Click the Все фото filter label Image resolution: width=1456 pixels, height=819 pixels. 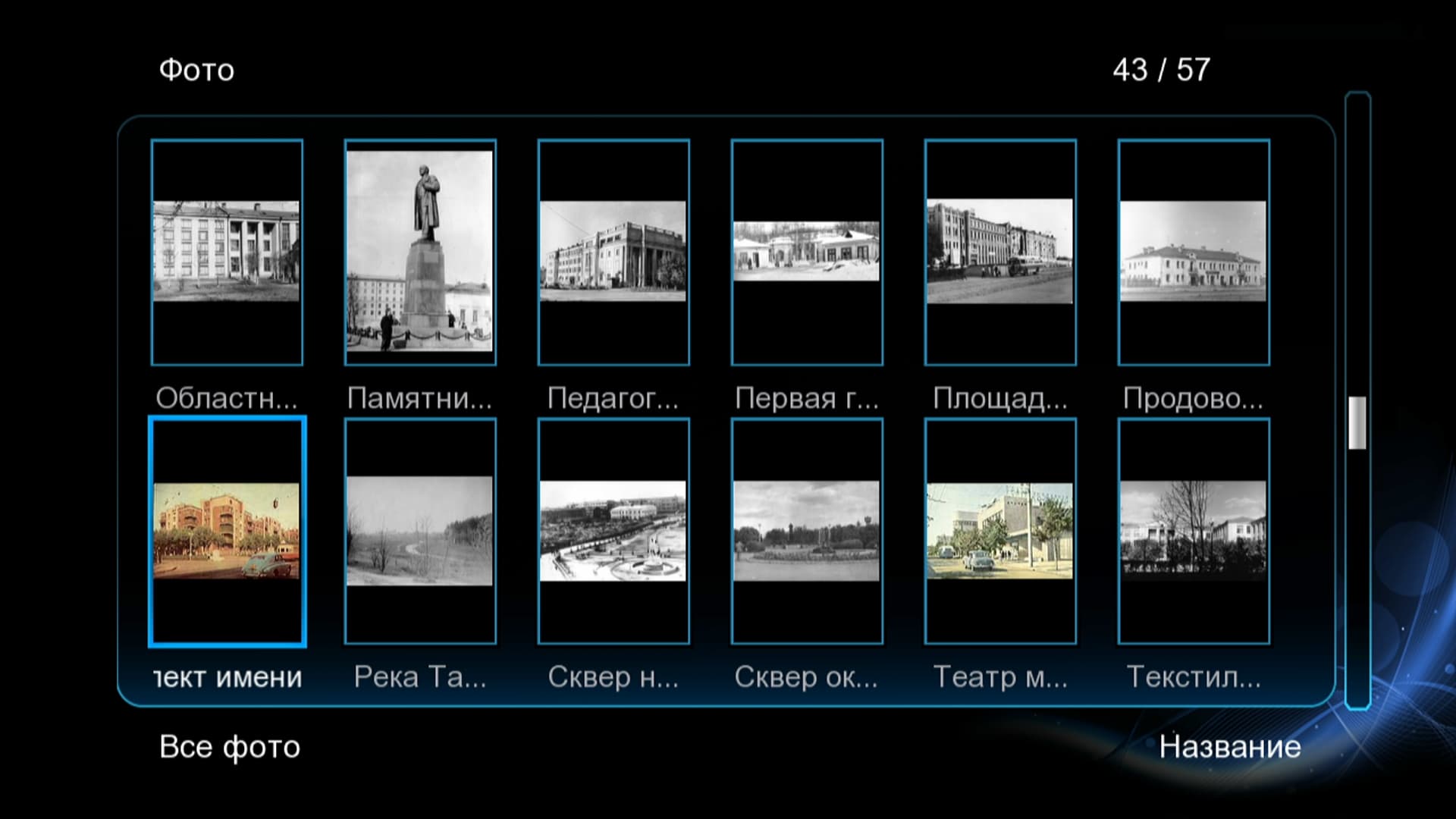[x=230, y=747]
